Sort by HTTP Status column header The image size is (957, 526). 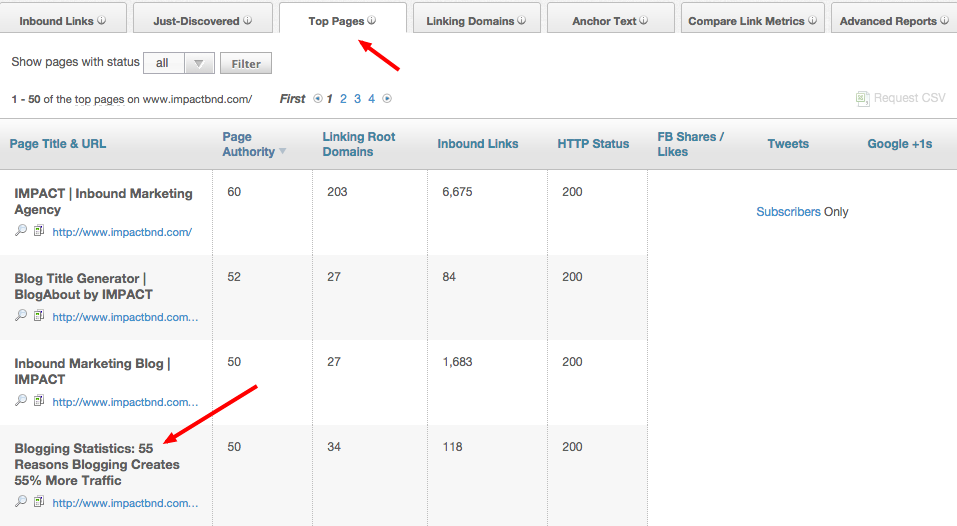(x=593, y=144)
